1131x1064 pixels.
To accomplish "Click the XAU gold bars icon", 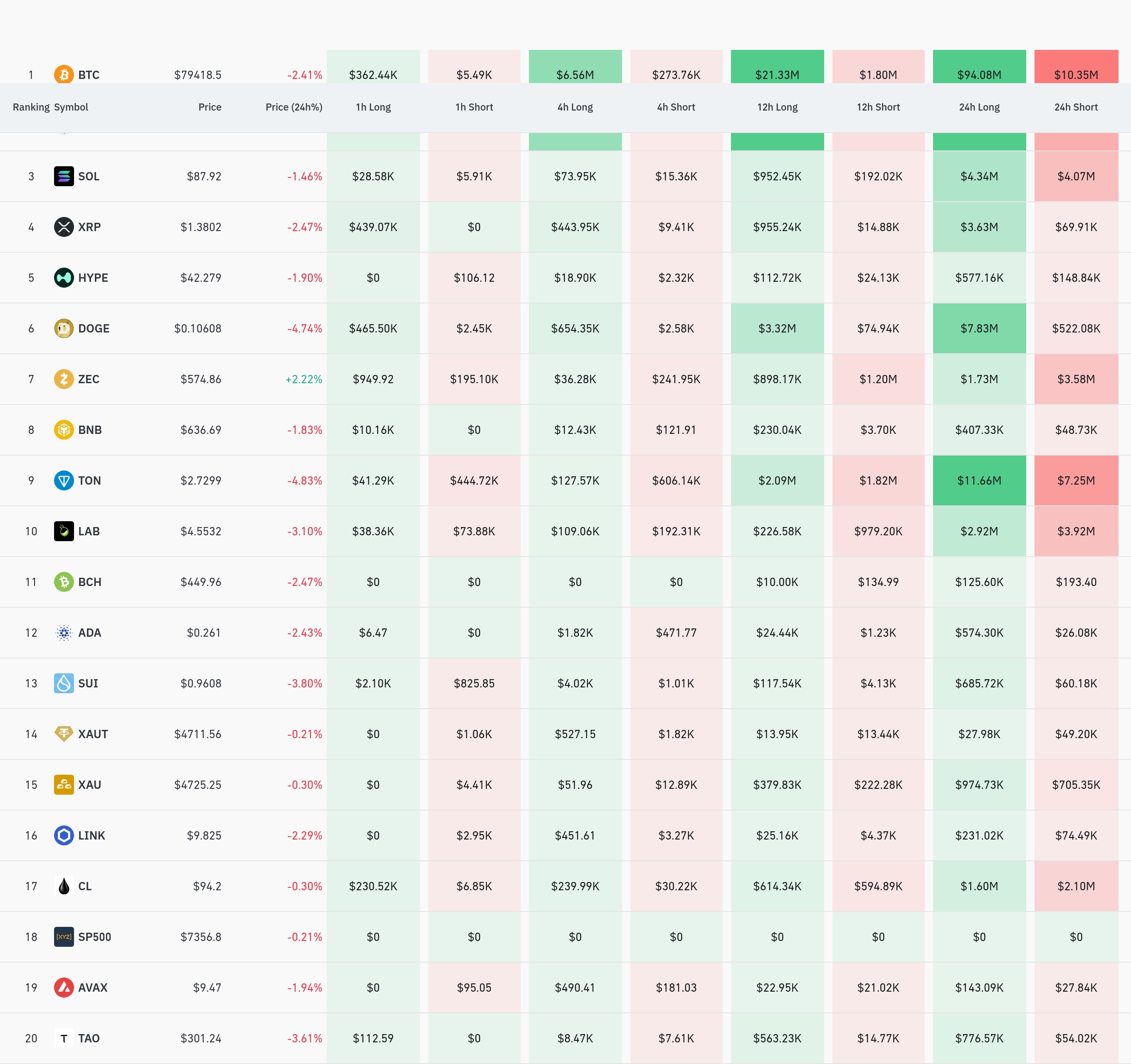I will (64, 785).
